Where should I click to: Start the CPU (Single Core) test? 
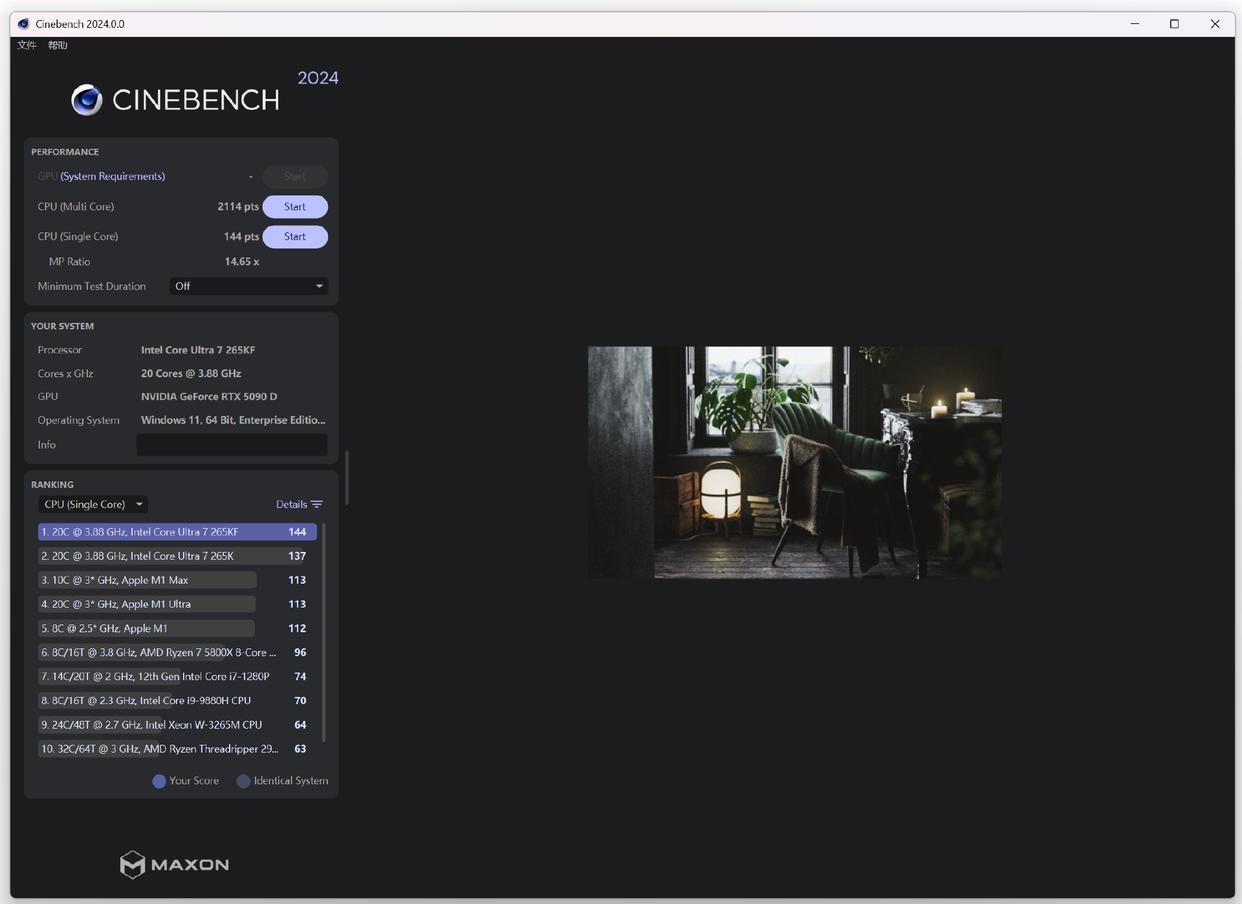click(295, 237)
